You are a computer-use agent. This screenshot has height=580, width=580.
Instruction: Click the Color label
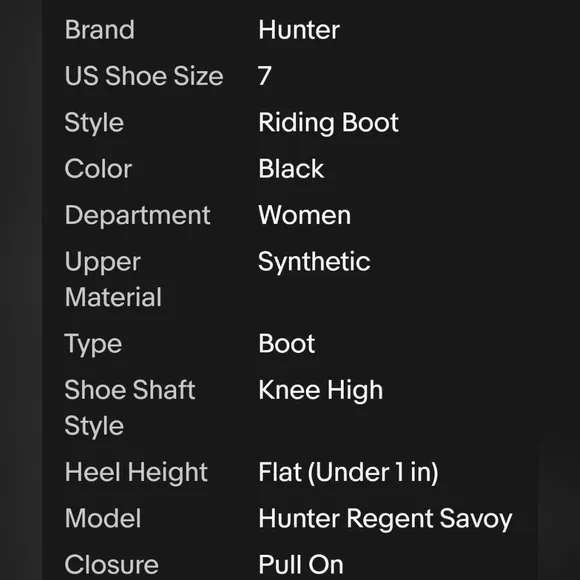click(x=98, y=169)
